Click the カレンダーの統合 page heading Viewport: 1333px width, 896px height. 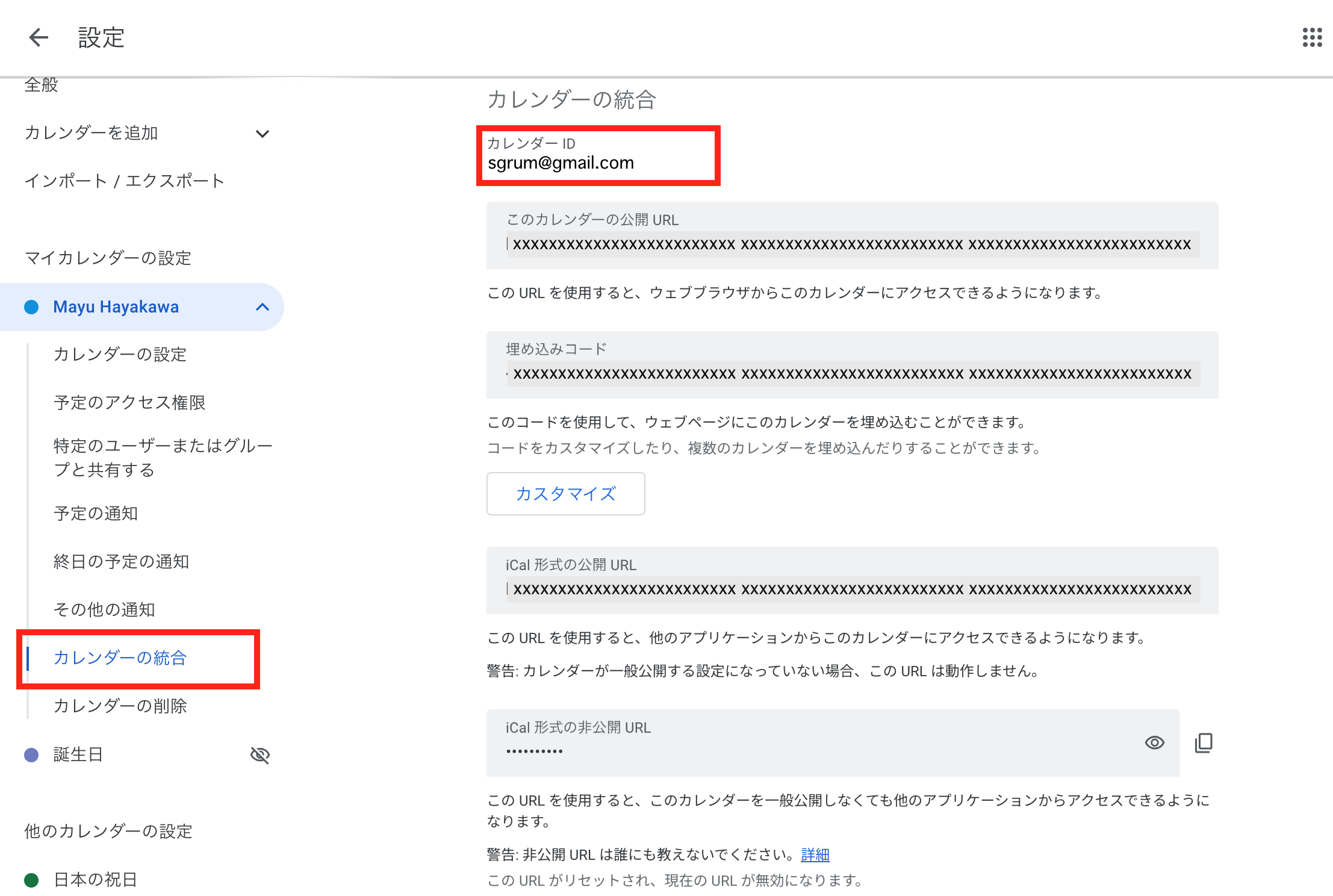point(571,99)
